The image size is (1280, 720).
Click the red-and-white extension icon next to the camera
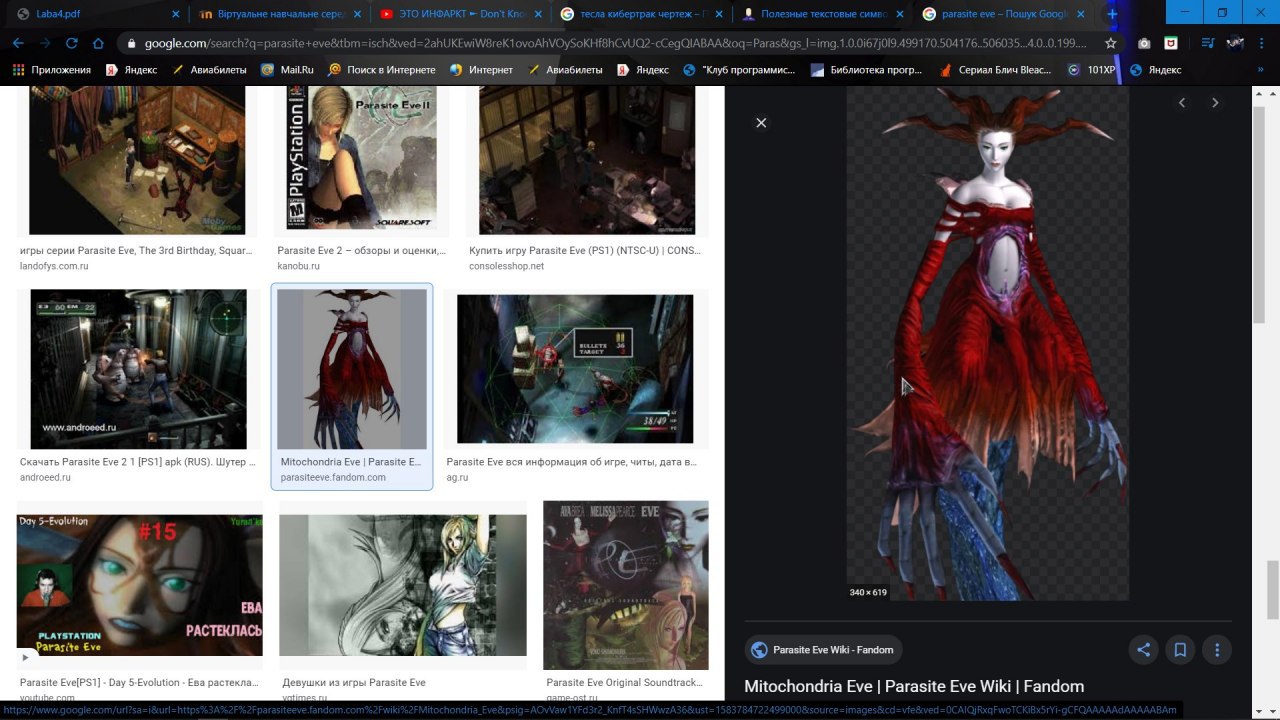pyautogui.click(x=1171, y=43)
